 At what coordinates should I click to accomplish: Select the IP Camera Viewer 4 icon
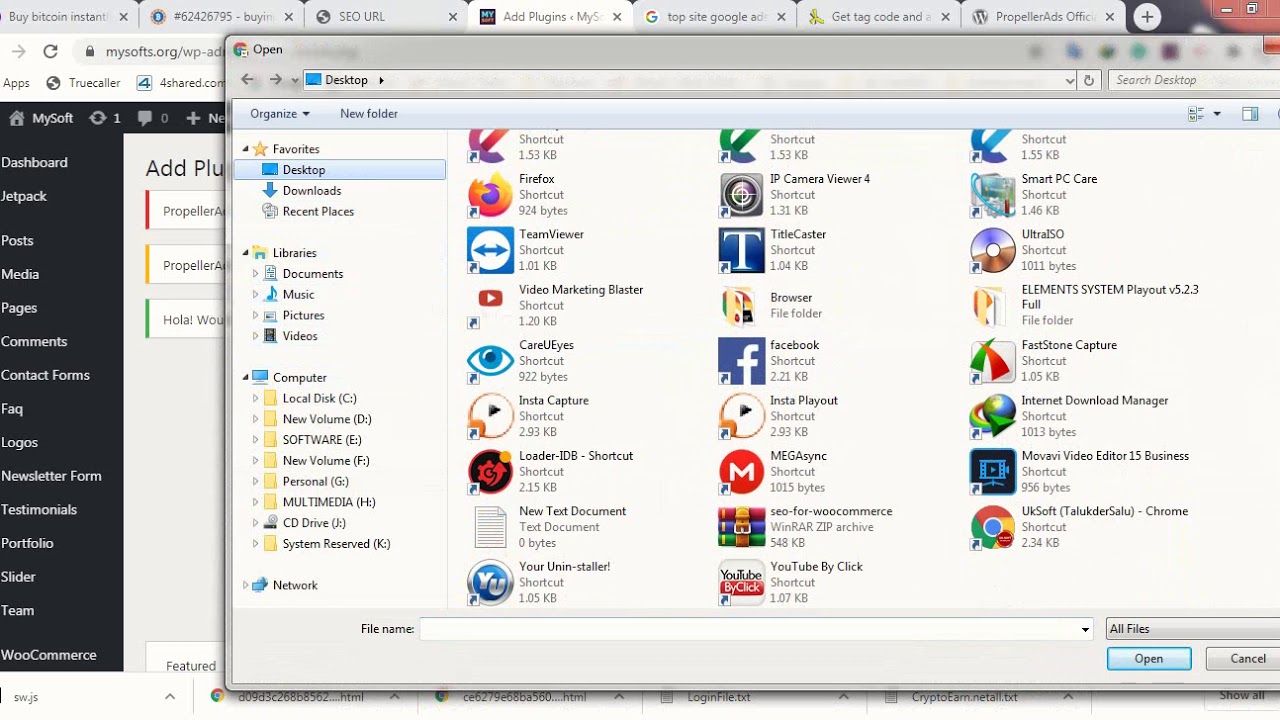[741, 195]
